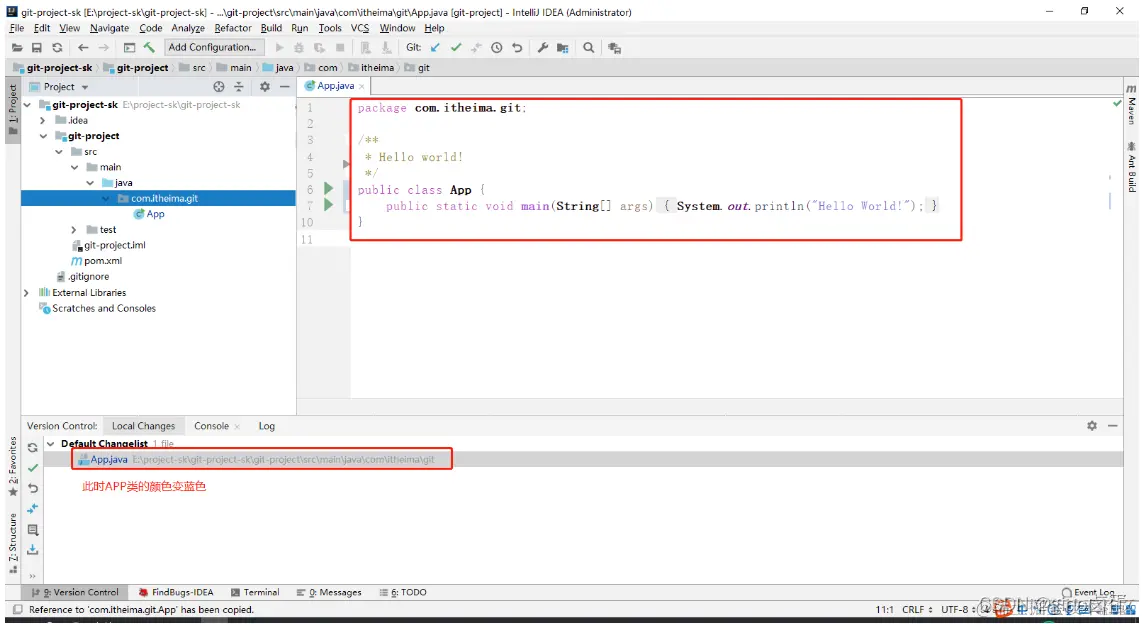Viewport: 1142px width, 624px height.
Task: Open the Favorites side tab
Action: pos(12,466)
